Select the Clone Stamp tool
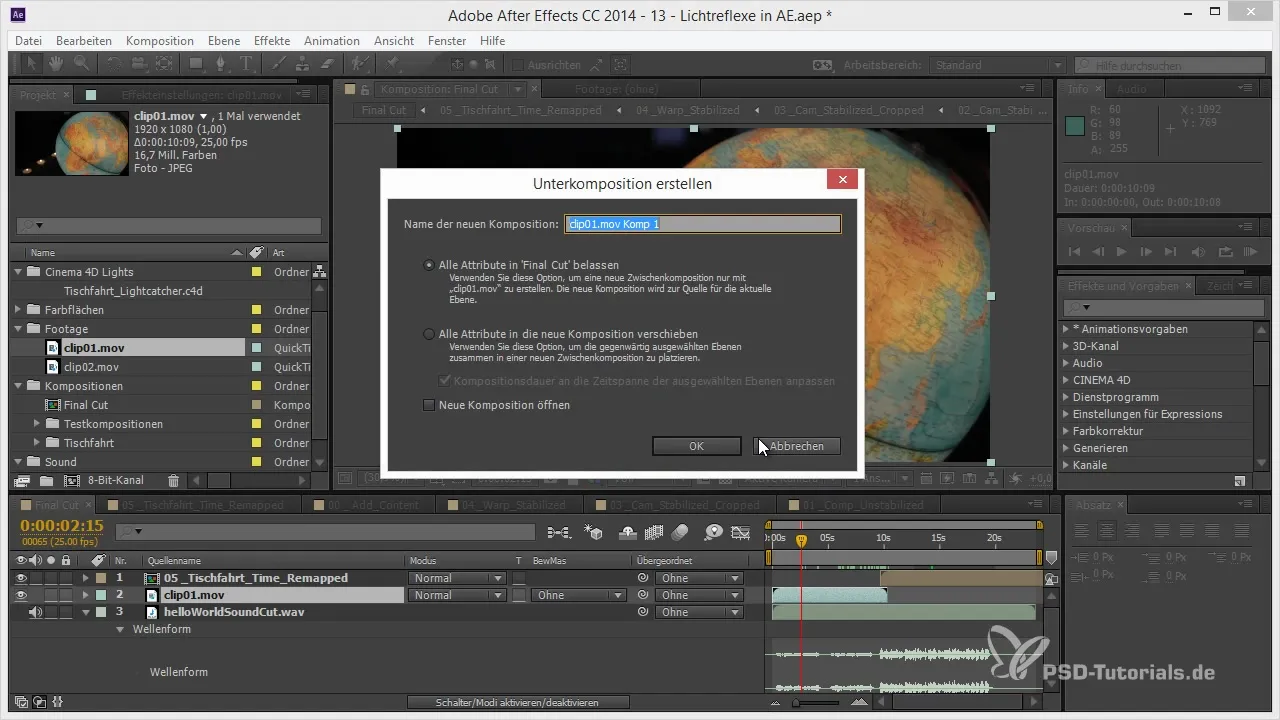This screenshot has width=1280, height=720. pos(303,64)
